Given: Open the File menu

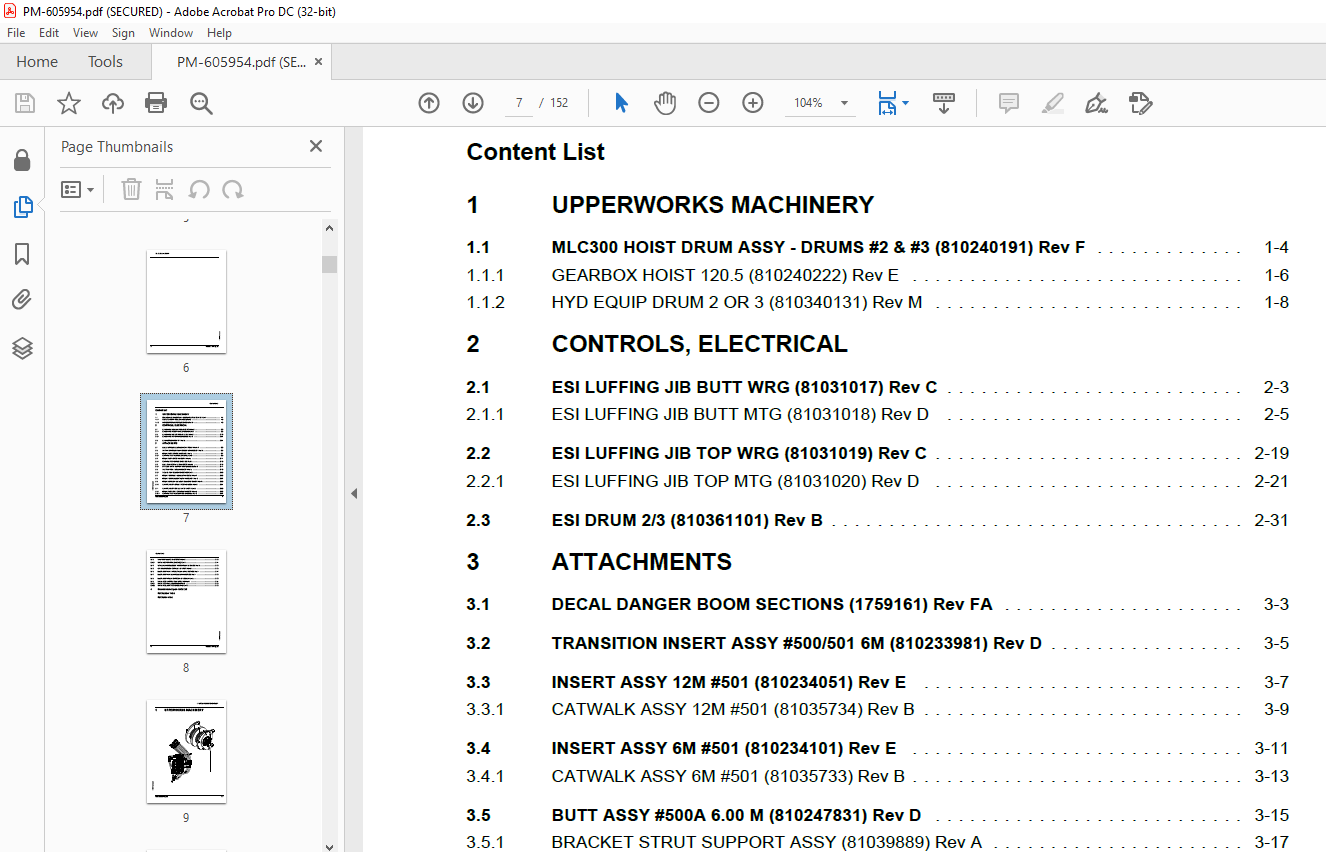Looking at the screenshot, I should point(16,33).
